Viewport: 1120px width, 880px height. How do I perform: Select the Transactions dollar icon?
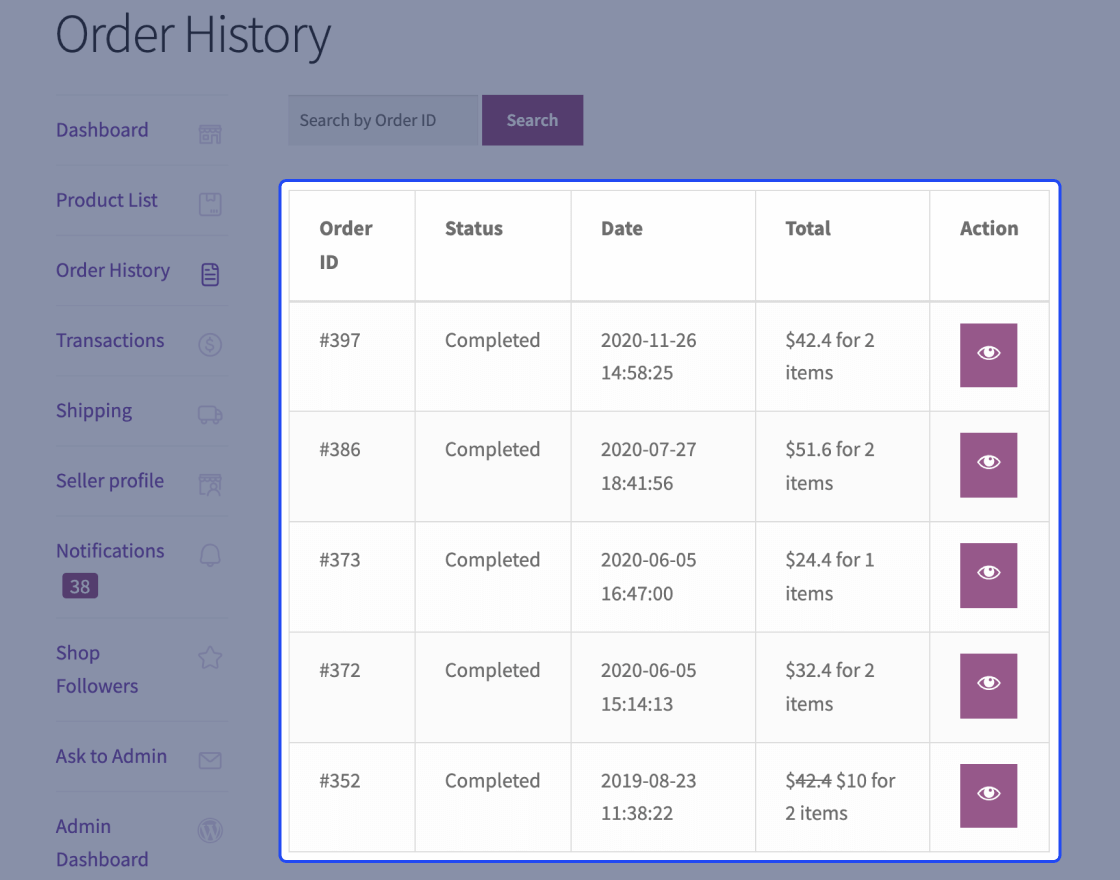(x=210, y=343)
